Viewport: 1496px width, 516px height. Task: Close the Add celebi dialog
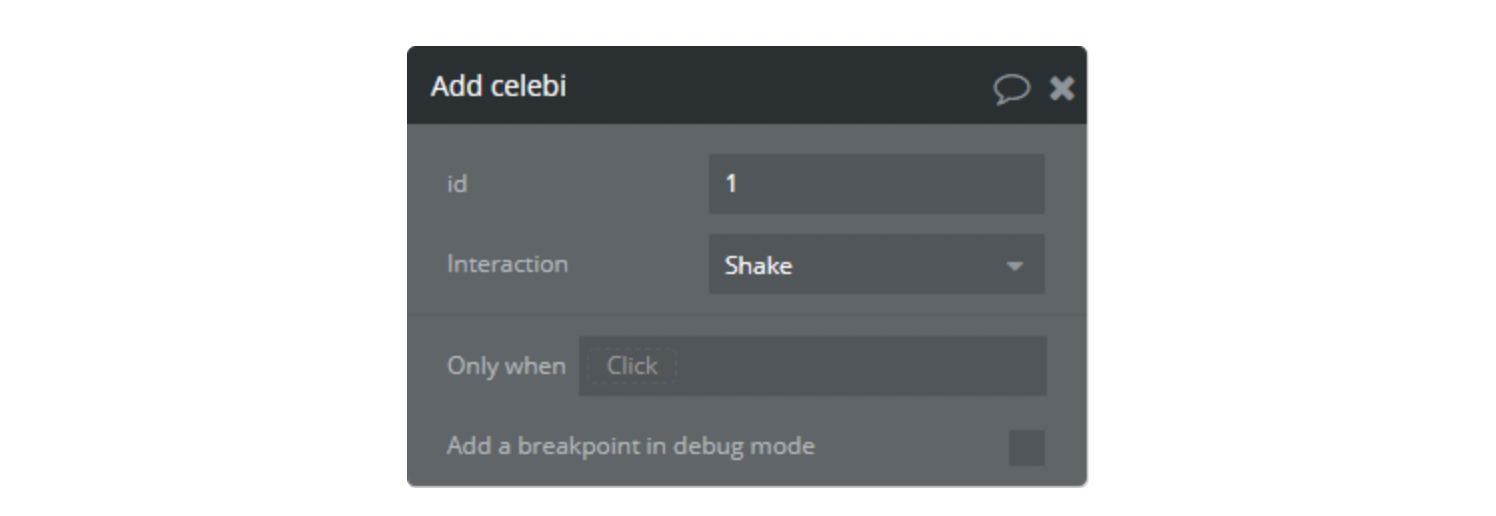click(1061, 89)
